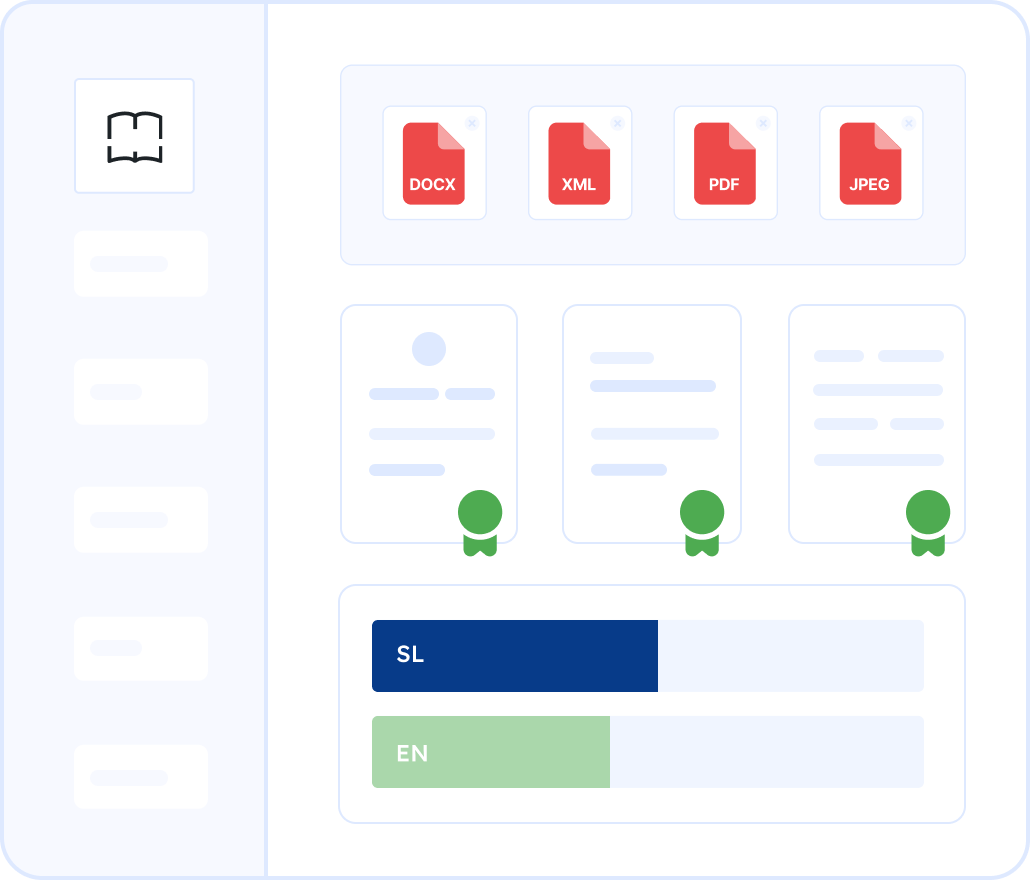Click the green certification badge on middle document

pyautogui.click(x=702, y=522)
